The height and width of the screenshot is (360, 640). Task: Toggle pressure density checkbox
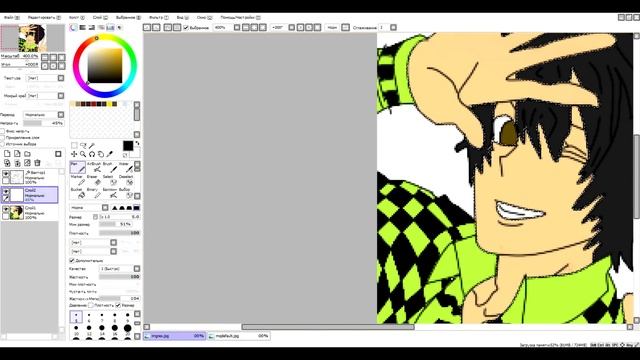tap(91, 305)
